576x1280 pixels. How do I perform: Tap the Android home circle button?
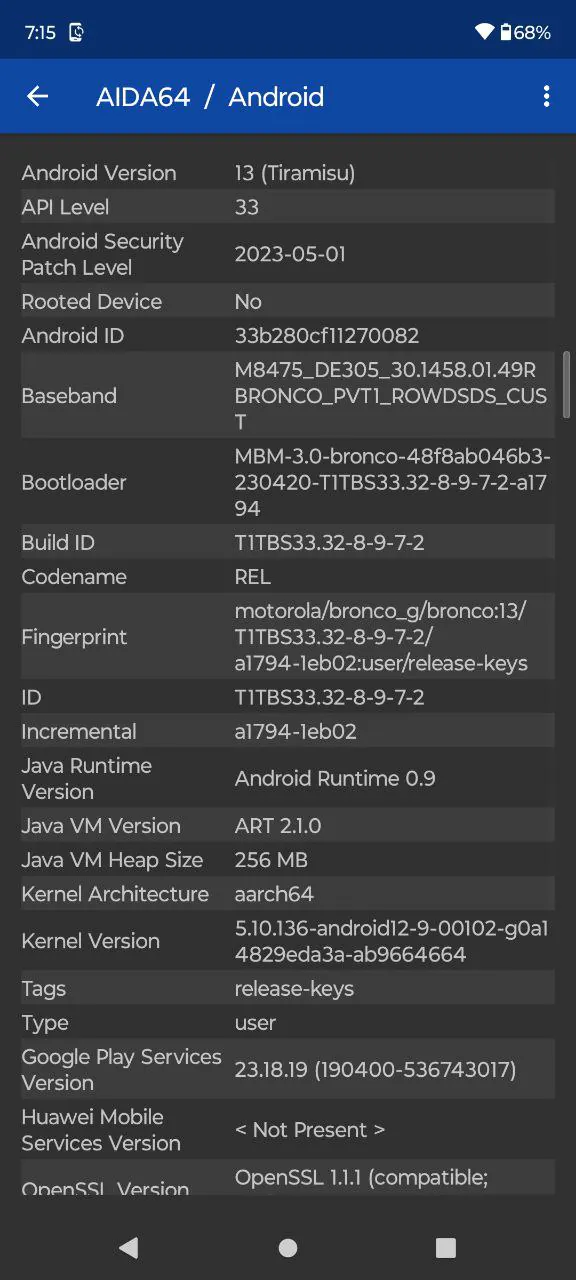(x=288, y=1247)
